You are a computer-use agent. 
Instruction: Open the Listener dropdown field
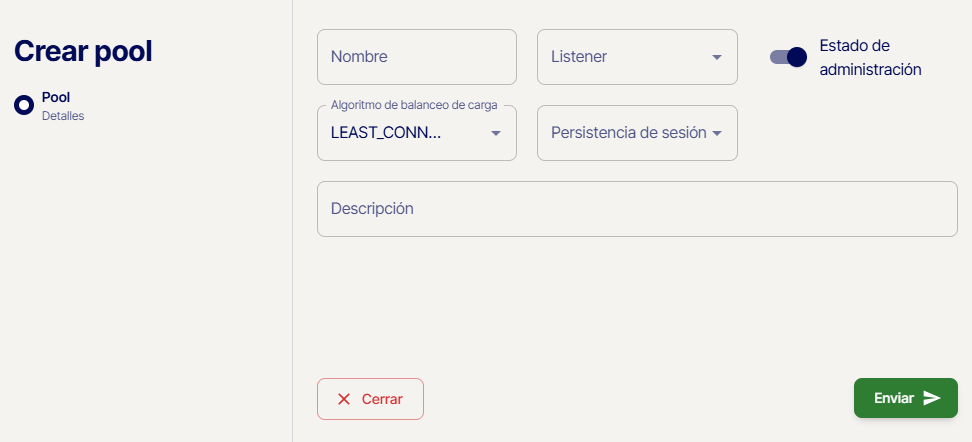pos(625,57)
